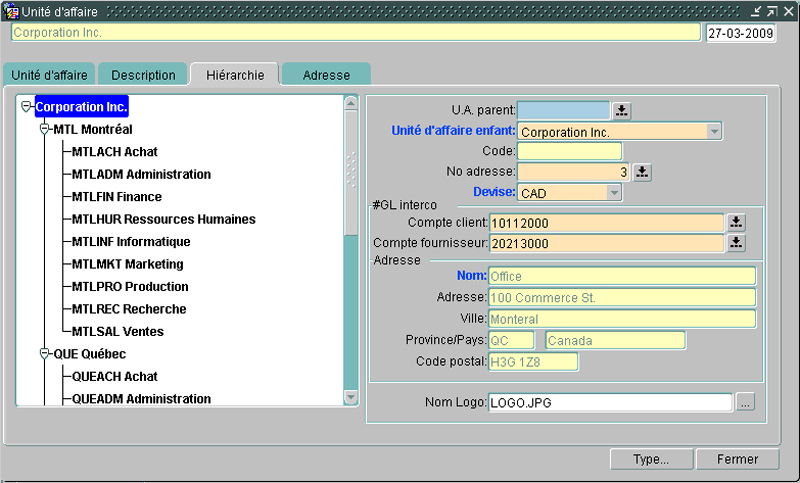Open lookup list beside No adresse field

642,172
